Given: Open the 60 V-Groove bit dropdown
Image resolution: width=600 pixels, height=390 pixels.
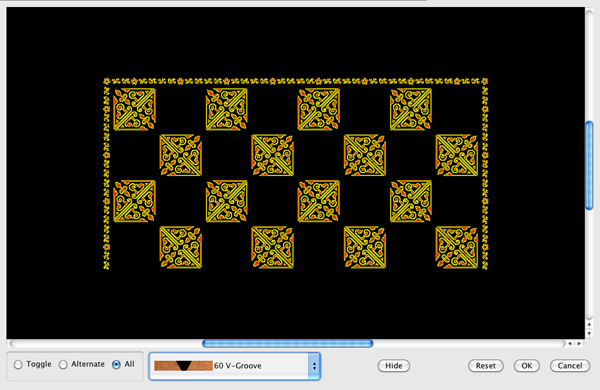Looking at the screenshot, I should (235, 366).
